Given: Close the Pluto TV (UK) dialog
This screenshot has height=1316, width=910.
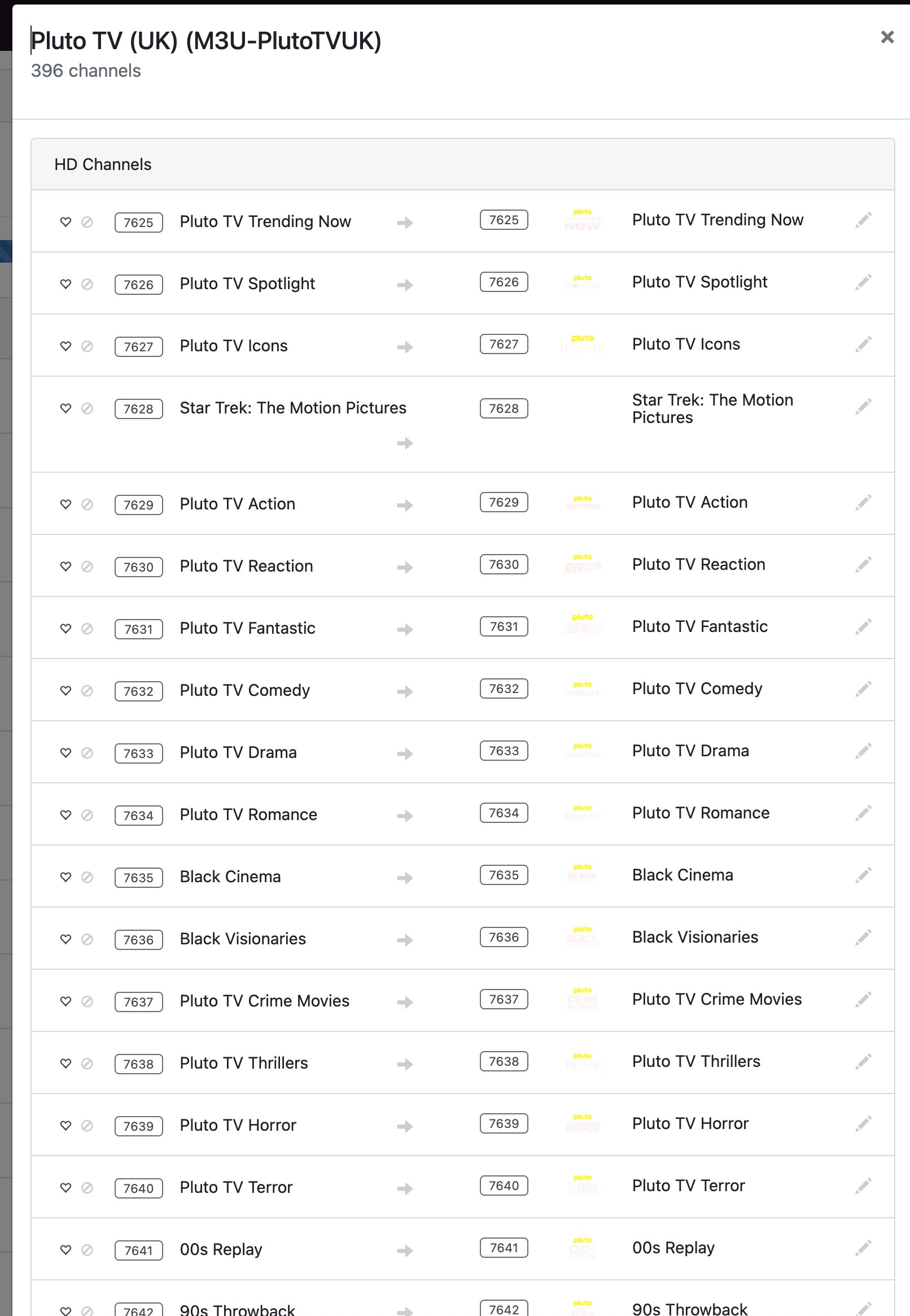Looking at the screenshot, I should click(887, 38).
